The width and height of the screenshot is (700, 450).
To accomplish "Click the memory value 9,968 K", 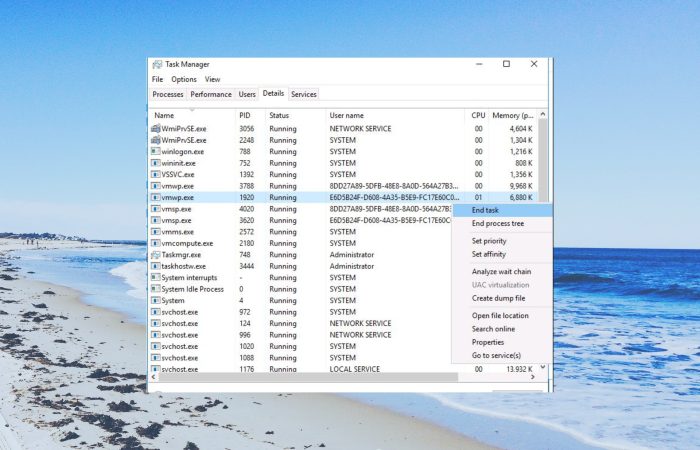I will [521, 186].
